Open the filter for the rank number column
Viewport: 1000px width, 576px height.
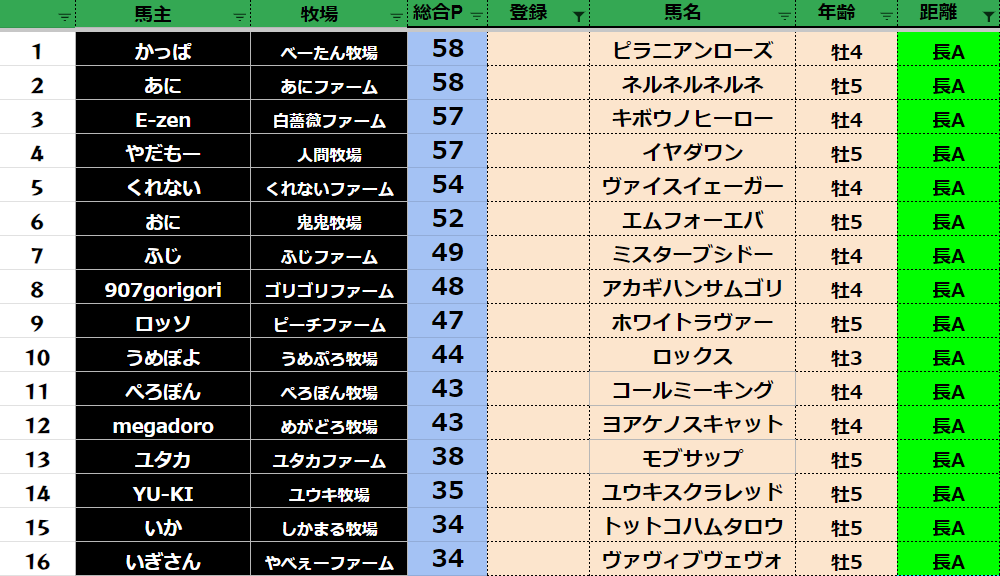pos(65,16)
